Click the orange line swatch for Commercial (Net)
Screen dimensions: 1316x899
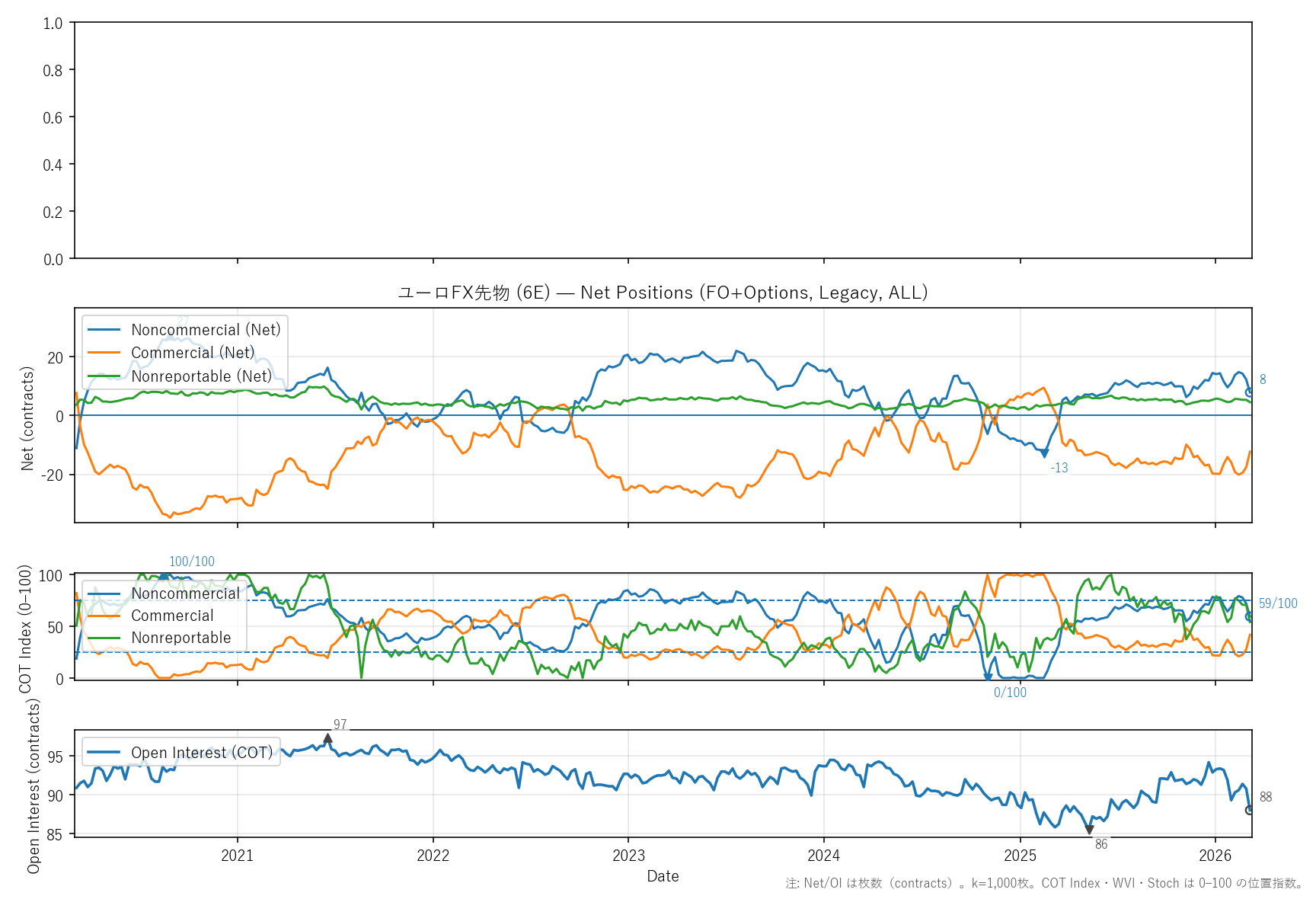coord(104,353)
